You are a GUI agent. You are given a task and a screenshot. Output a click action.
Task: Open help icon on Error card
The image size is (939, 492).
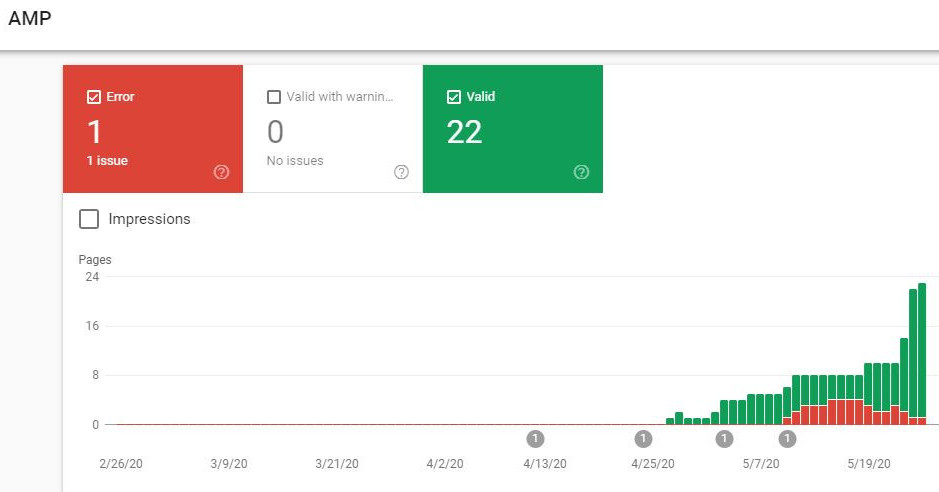point(222,172)
